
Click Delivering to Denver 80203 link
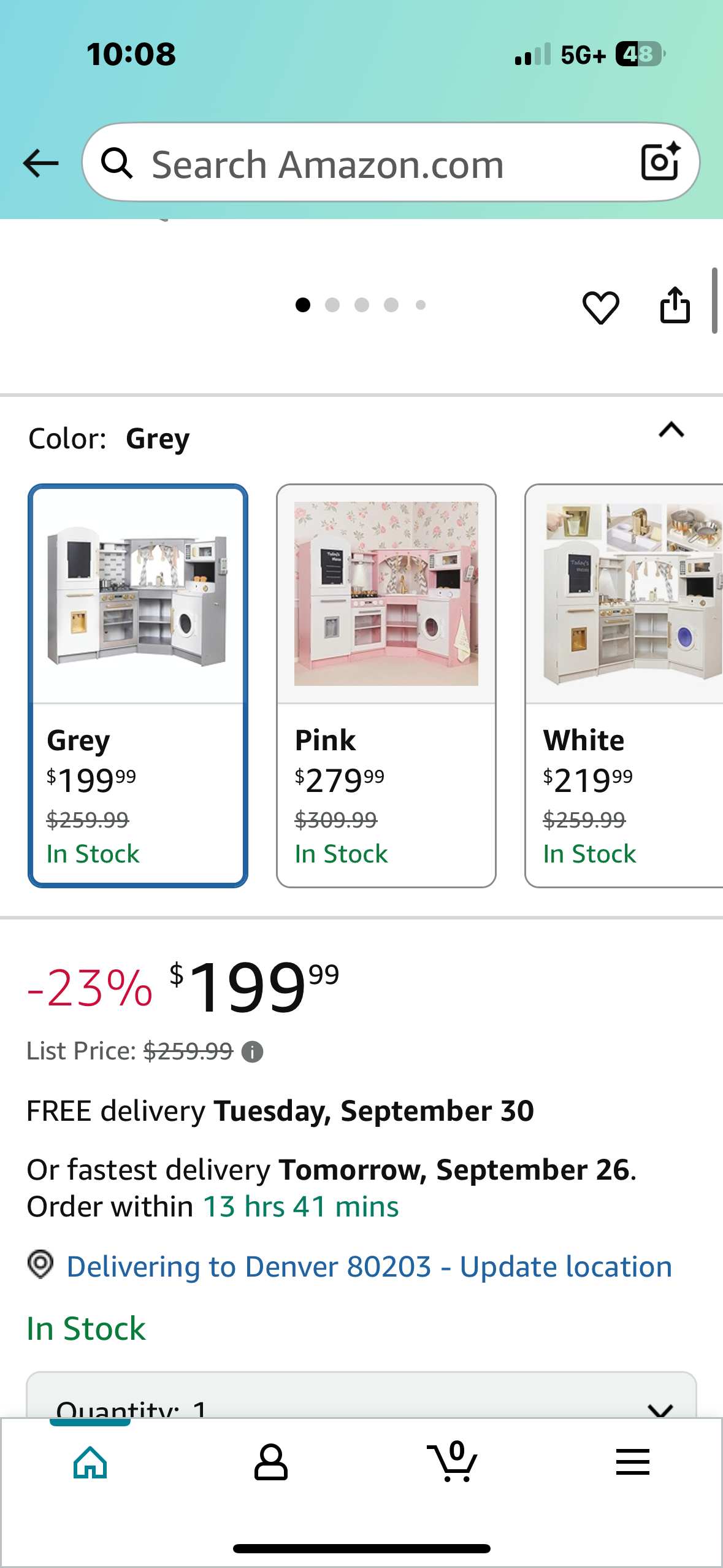tap(369, 1267)
